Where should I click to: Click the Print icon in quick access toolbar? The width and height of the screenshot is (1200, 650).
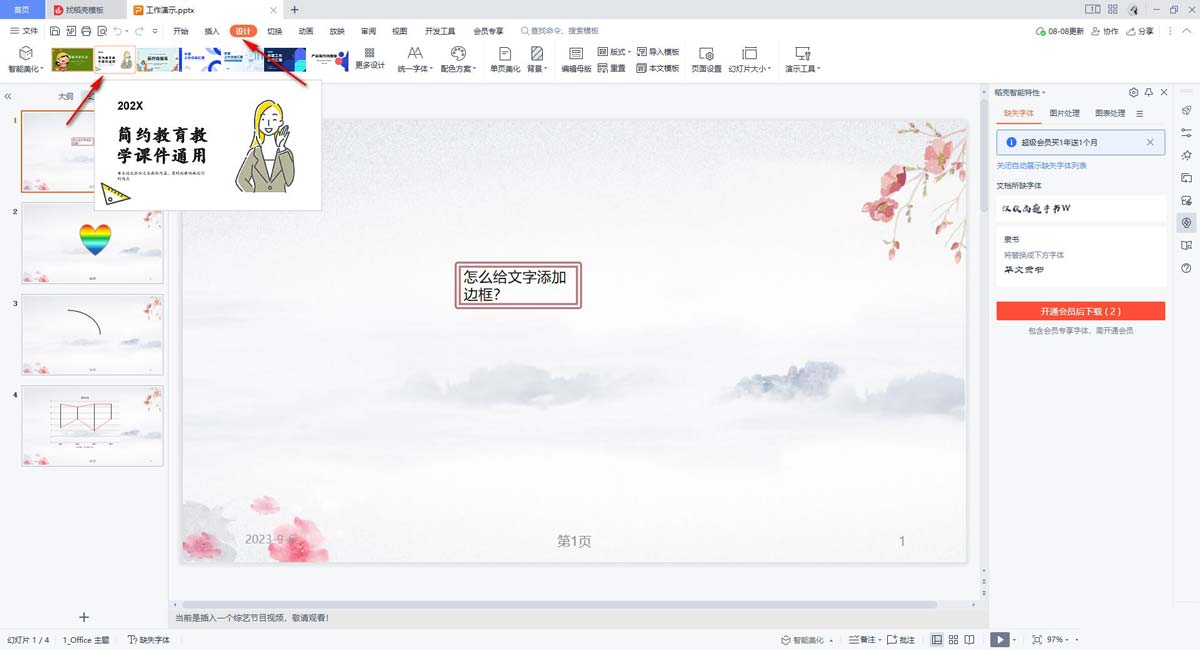(86, 31)
